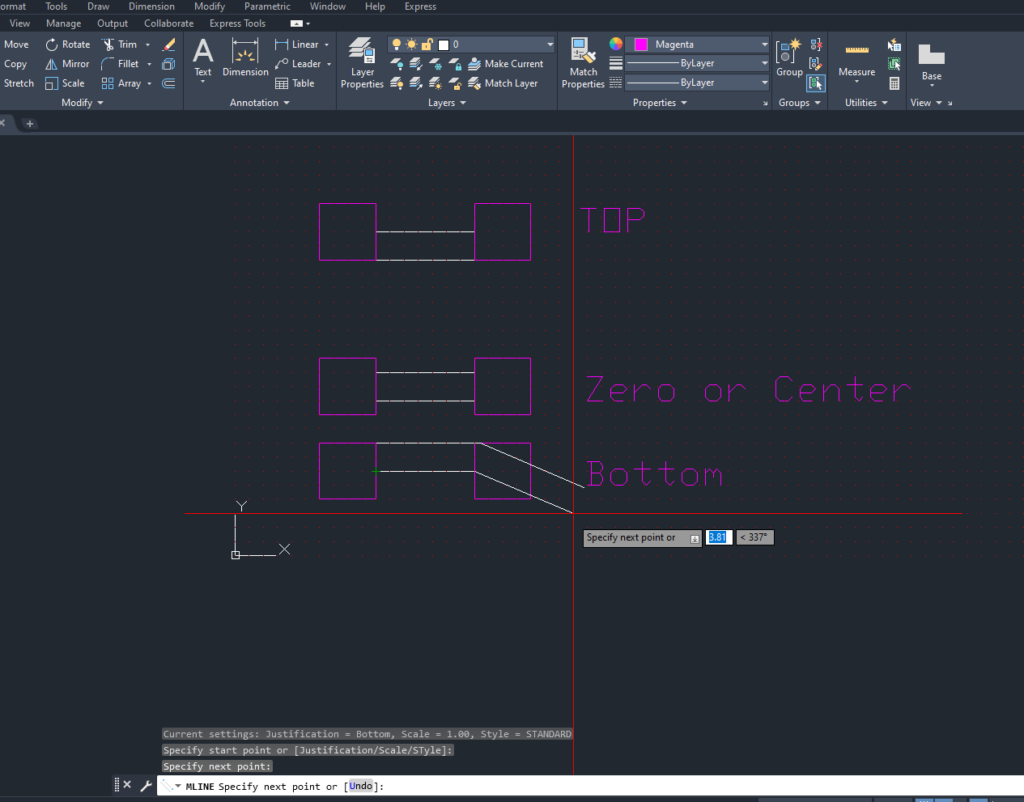Open the Parametric menu
The image size is (1024, 802).
click(x=266, y=7)
